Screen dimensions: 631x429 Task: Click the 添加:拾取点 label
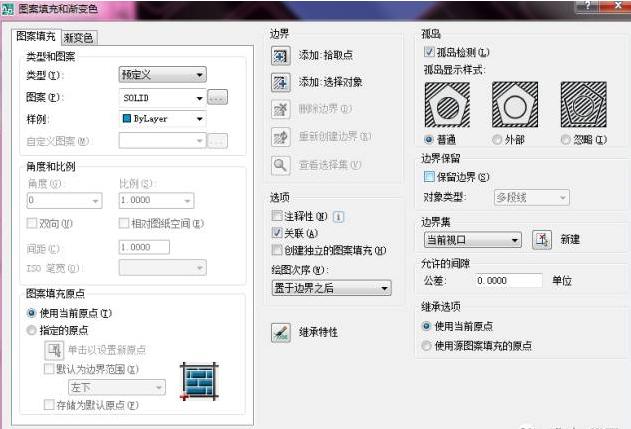[326, 55]
